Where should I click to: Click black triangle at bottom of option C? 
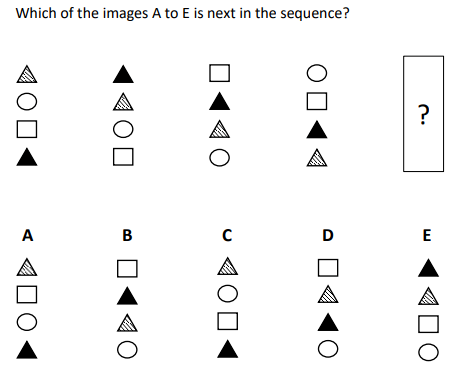[x=227, y=349]
